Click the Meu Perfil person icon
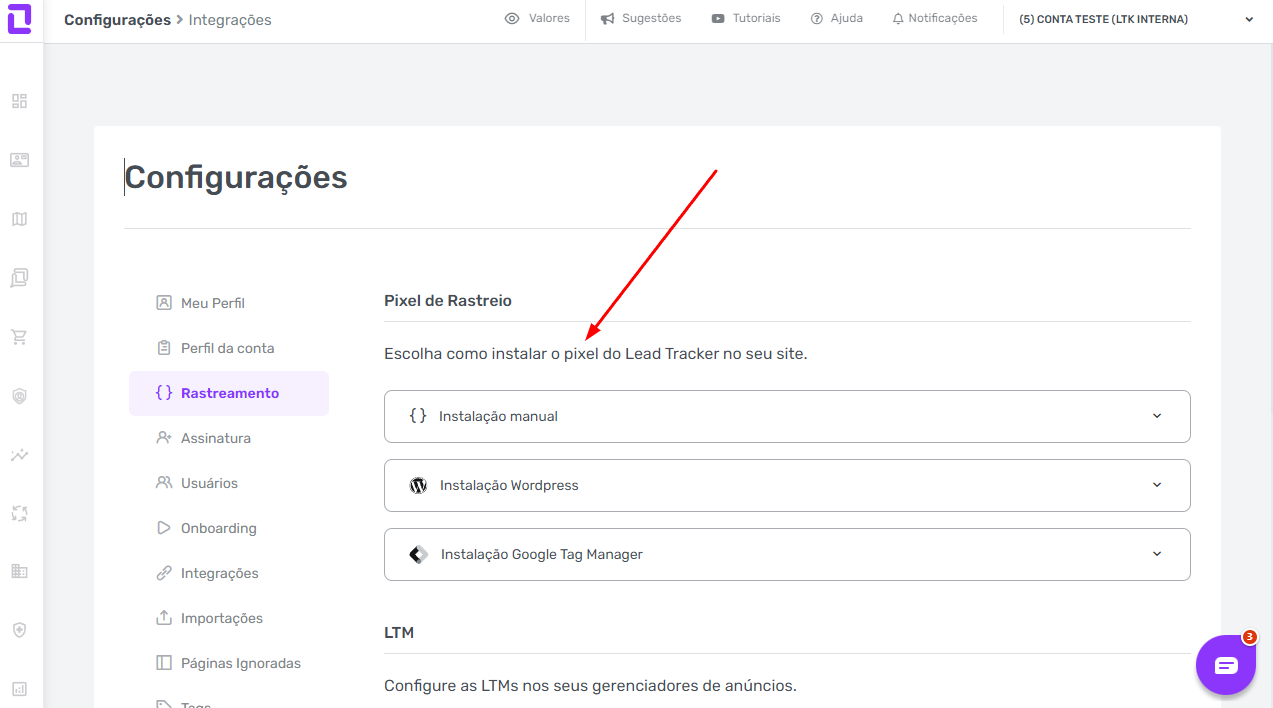The height and width of the screenshot is (708, 1273). 164,303
